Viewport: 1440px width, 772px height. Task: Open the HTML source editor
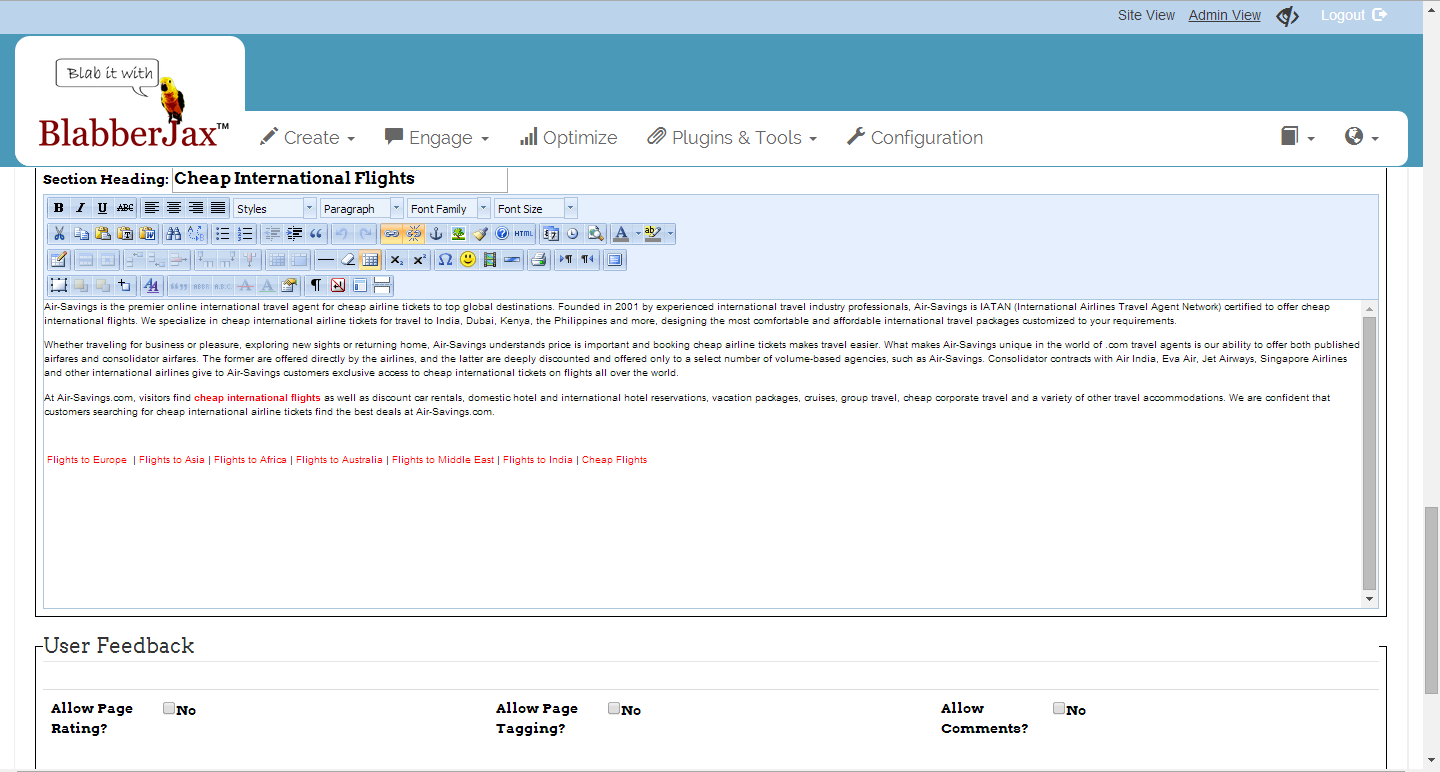tap(524, 234)
